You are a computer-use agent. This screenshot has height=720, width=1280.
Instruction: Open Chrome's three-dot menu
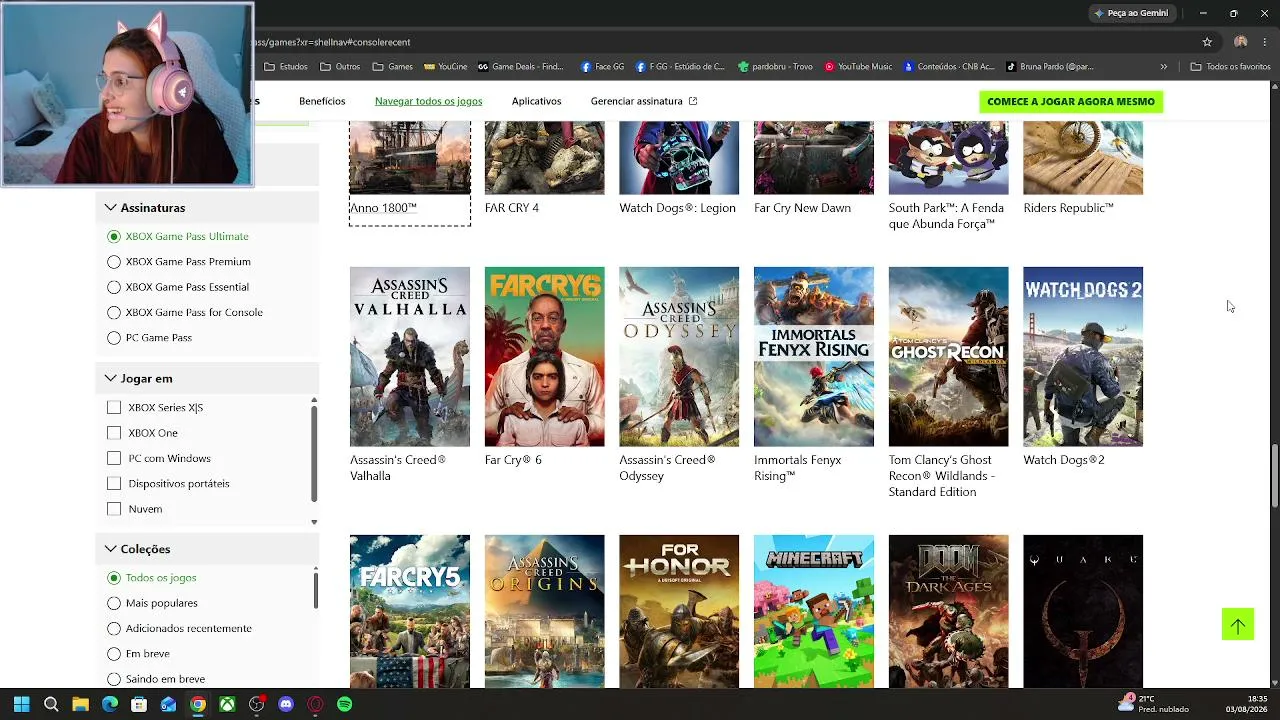pyautogui.click(x=1265, y=42)
